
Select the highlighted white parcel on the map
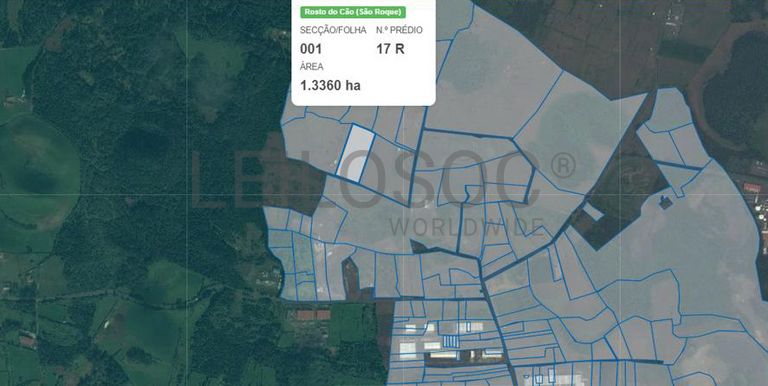(x=356, y=153)
